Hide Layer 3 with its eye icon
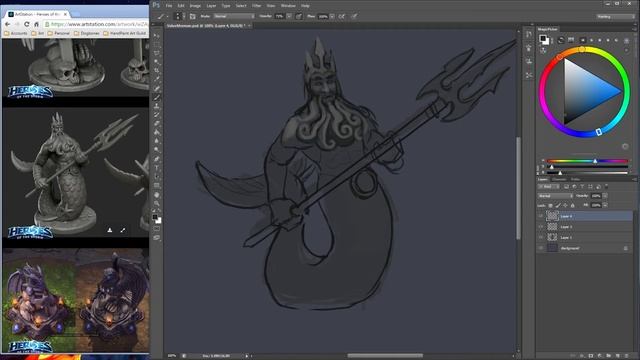The width and height of the screenshot is (640, 360). click(x=541, y=227)
